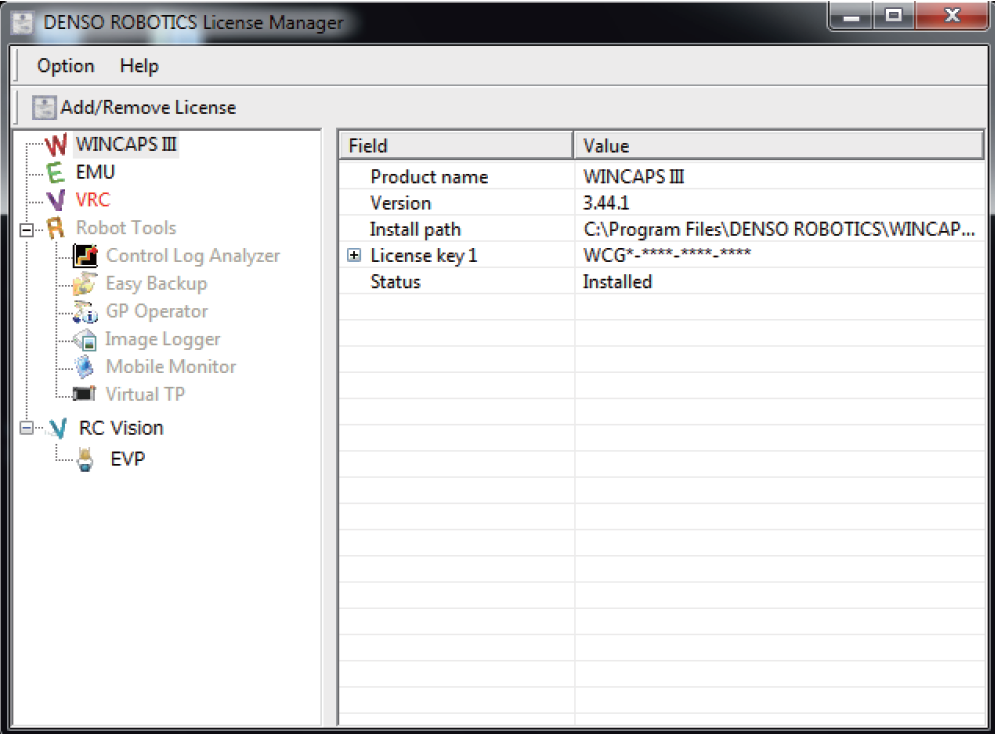Viewport: 995px width, 734px height.
Task: Select Virtual TP label in tree
Action: click(145, 395)
